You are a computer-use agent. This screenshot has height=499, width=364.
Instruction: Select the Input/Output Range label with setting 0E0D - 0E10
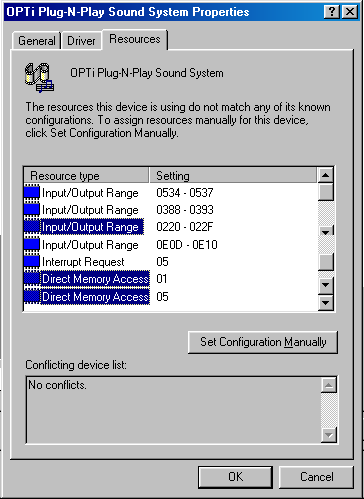90,245
